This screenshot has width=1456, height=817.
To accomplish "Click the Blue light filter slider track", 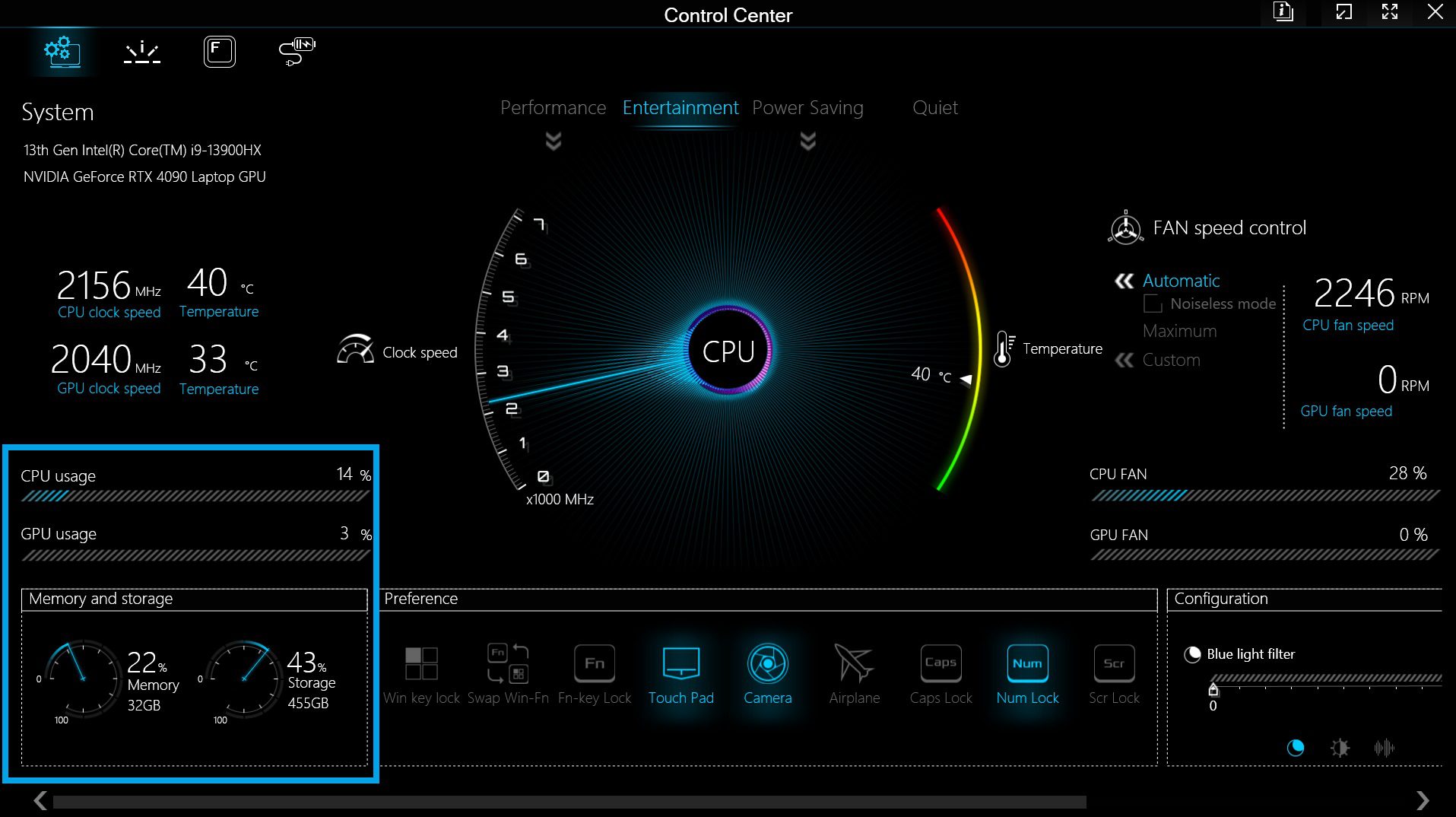I will [x=1325, y=678].
